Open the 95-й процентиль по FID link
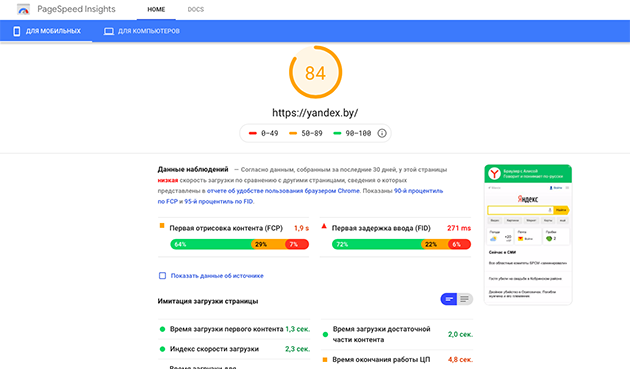The height and width of the screenshot is (369, 630). click(219, 201)
